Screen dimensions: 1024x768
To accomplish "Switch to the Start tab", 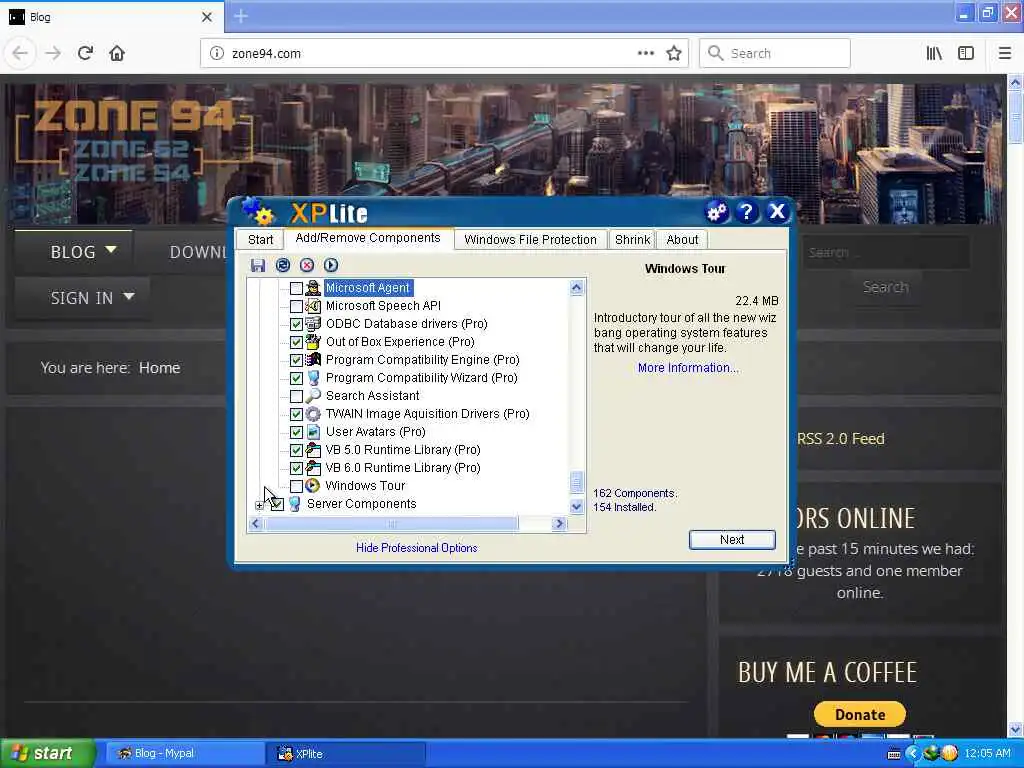I will click(261, 240).
